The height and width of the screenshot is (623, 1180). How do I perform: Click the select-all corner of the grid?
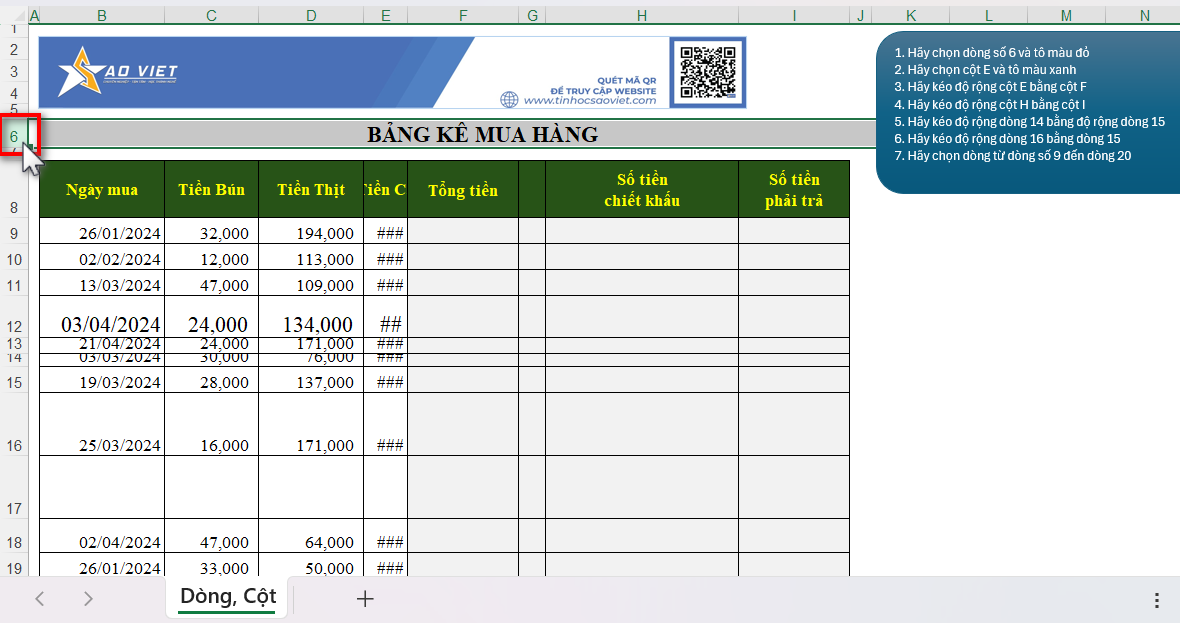click(x=13, y=16)
